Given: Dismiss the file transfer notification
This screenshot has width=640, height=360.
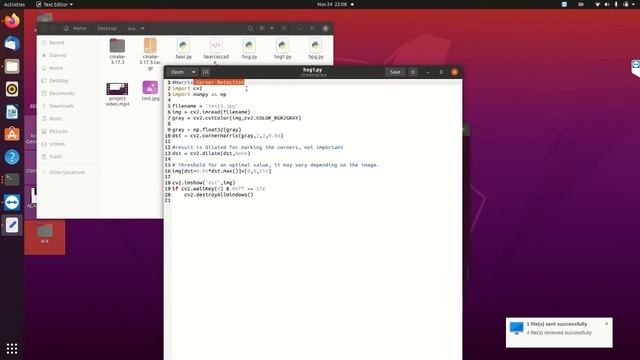Looking at the screenshot, I should [607, 324].
